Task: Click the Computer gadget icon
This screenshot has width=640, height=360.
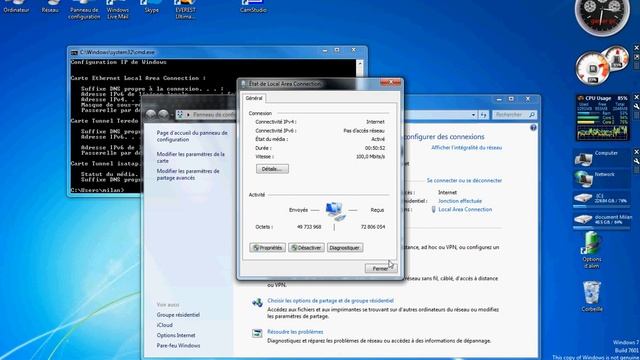Action: (584, 158)
